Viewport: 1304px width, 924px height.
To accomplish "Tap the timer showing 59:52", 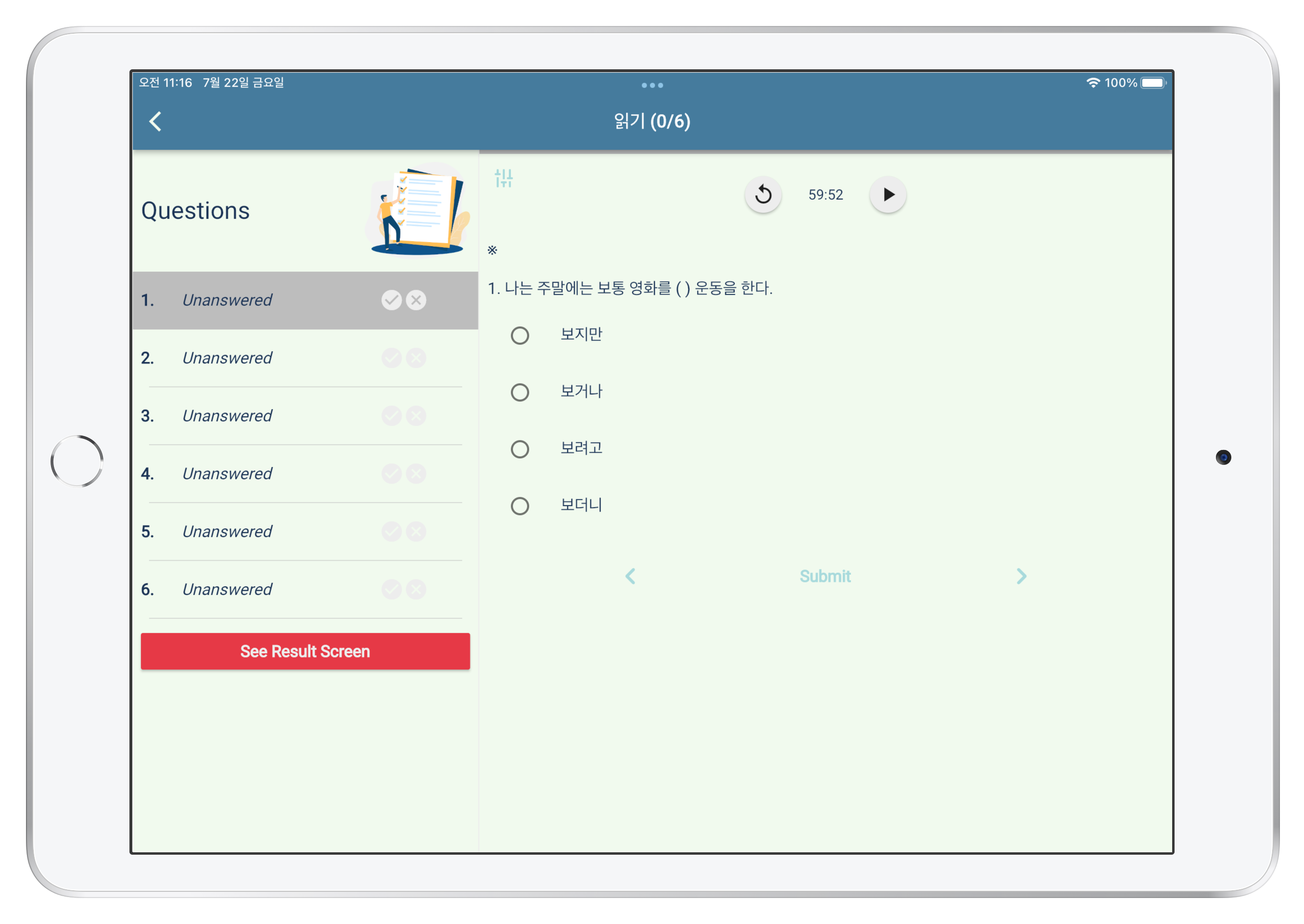I will 826,194.
